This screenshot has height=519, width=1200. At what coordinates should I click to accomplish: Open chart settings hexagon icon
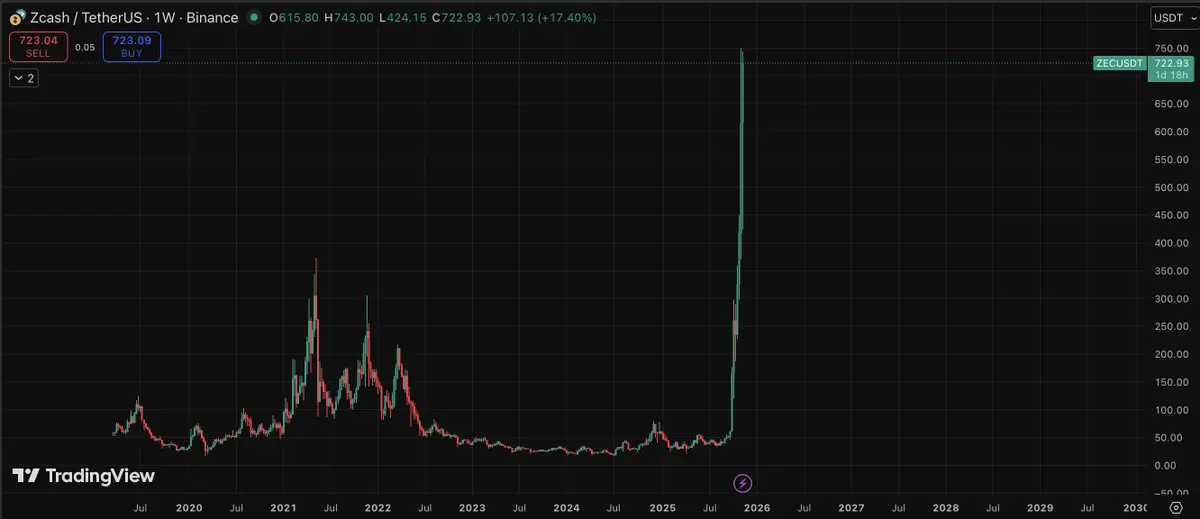pyautogui.click(x=1175, y=508)
